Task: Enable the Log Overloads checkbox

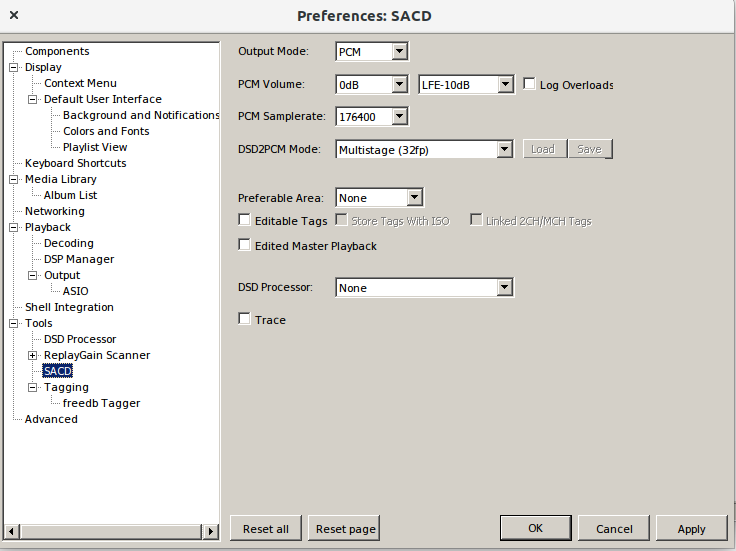Action: tap(529, 84)
